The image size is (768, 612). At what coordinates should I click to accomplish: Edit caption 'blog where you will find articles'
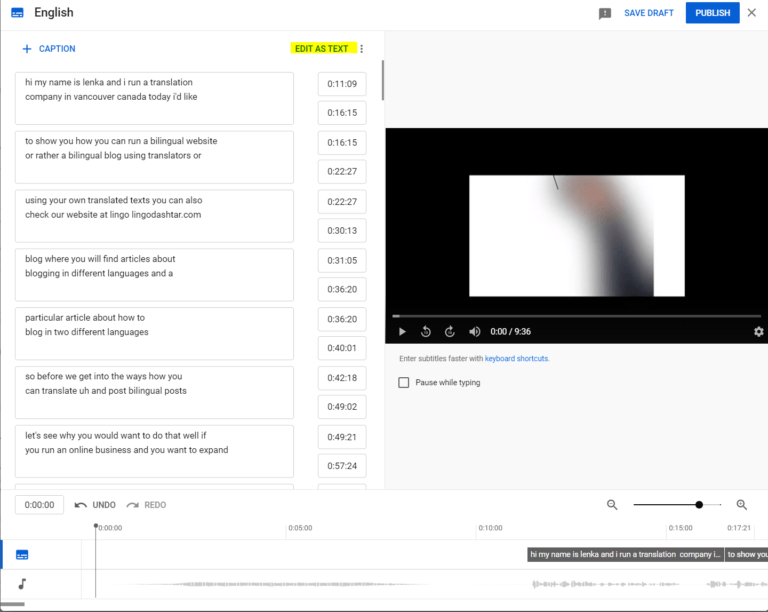pyautogui.click(x=154, y=275)
